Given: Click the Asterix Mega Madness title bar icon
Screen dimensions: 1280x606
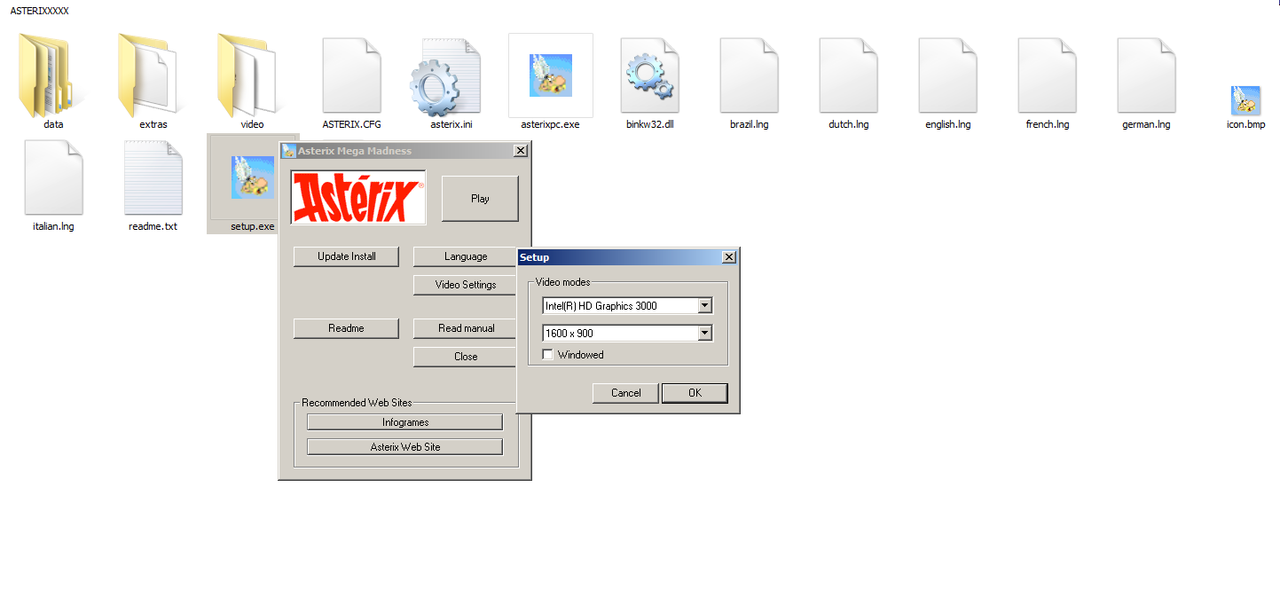Looking at the screenshot, I should [289, 151].
